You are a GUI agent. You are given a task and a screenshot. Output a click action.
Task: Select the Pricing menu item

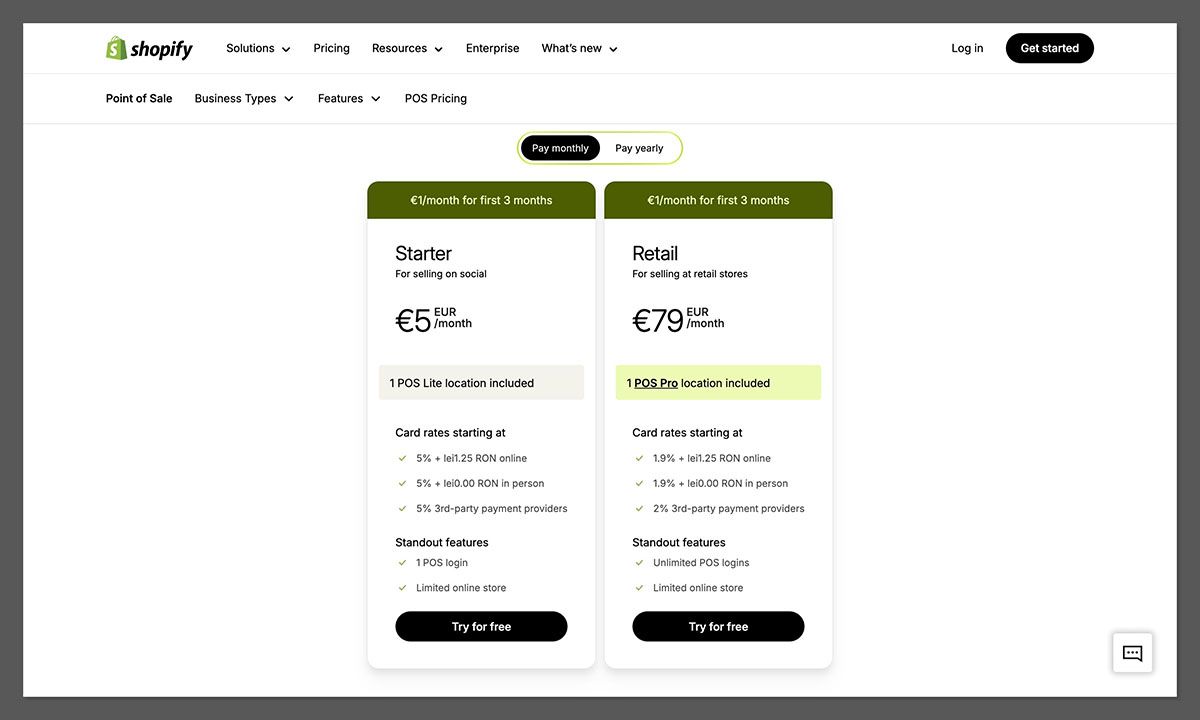[331, 47]
